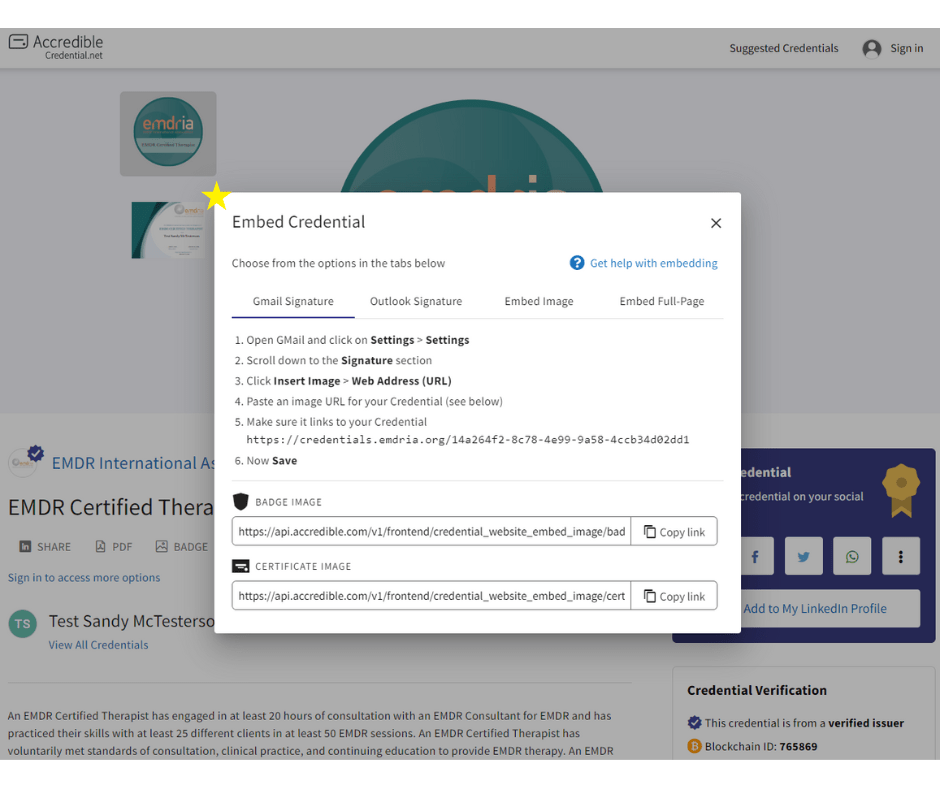Select the credential URL text at credentials.emdria.org
This screenshot has width=940, height=788.
tap(468, 440)
